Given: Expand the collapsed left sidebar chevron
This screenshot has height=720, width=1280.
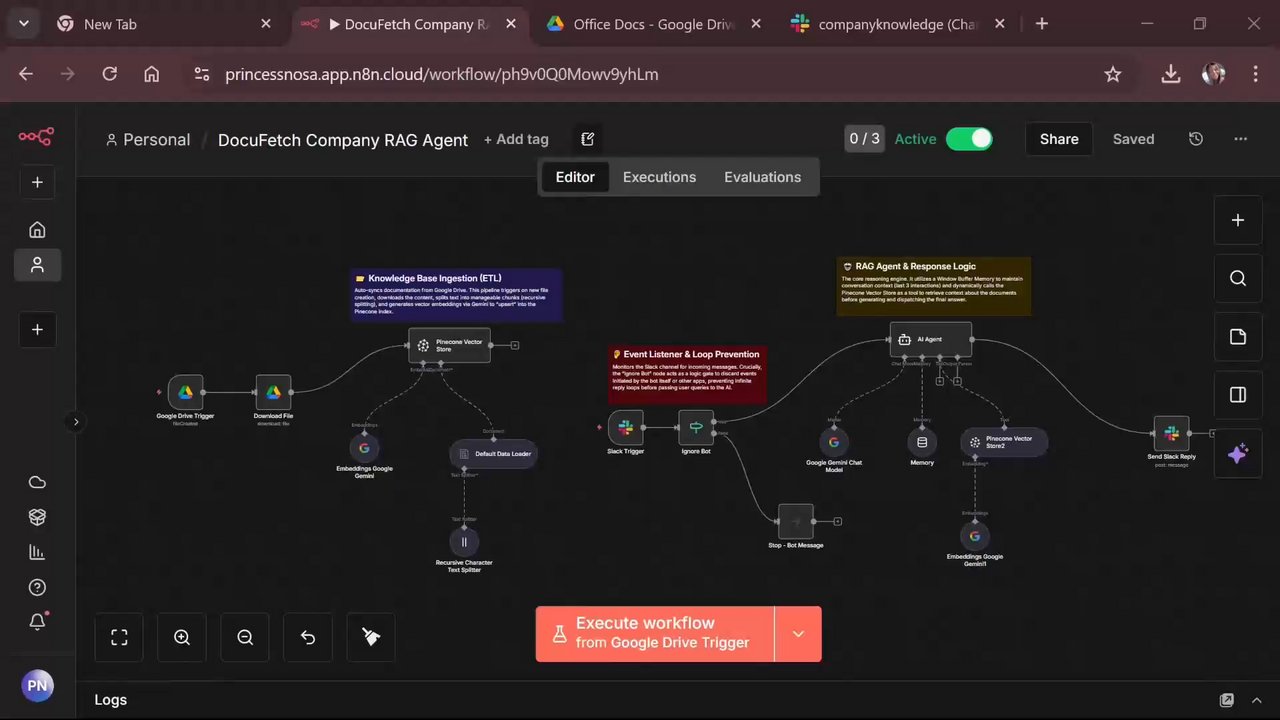Looking at the screenshot, I should tap(75, 422).
